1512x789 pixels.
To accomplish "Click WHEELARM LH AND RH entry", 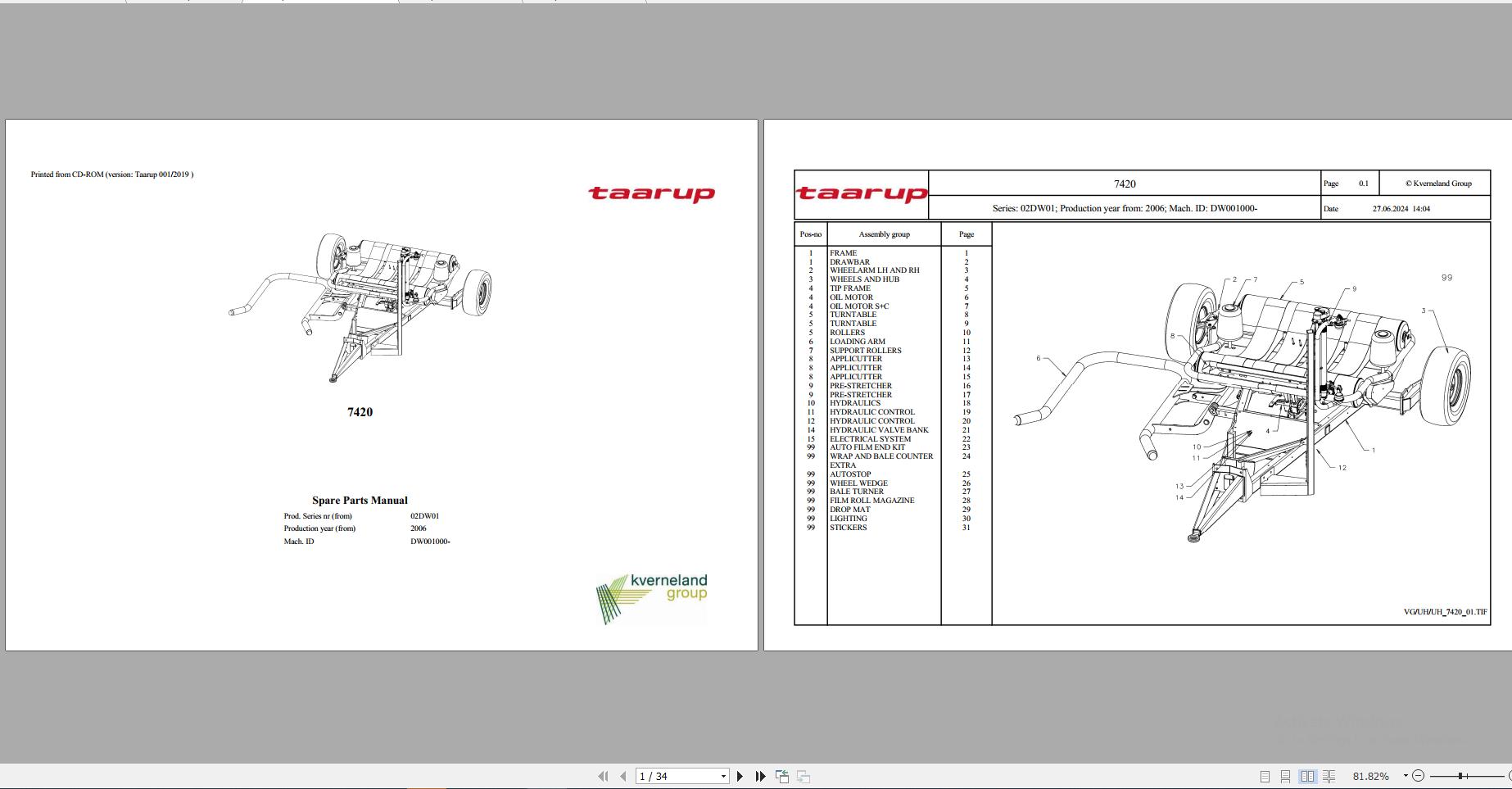I will click(874, 270).
